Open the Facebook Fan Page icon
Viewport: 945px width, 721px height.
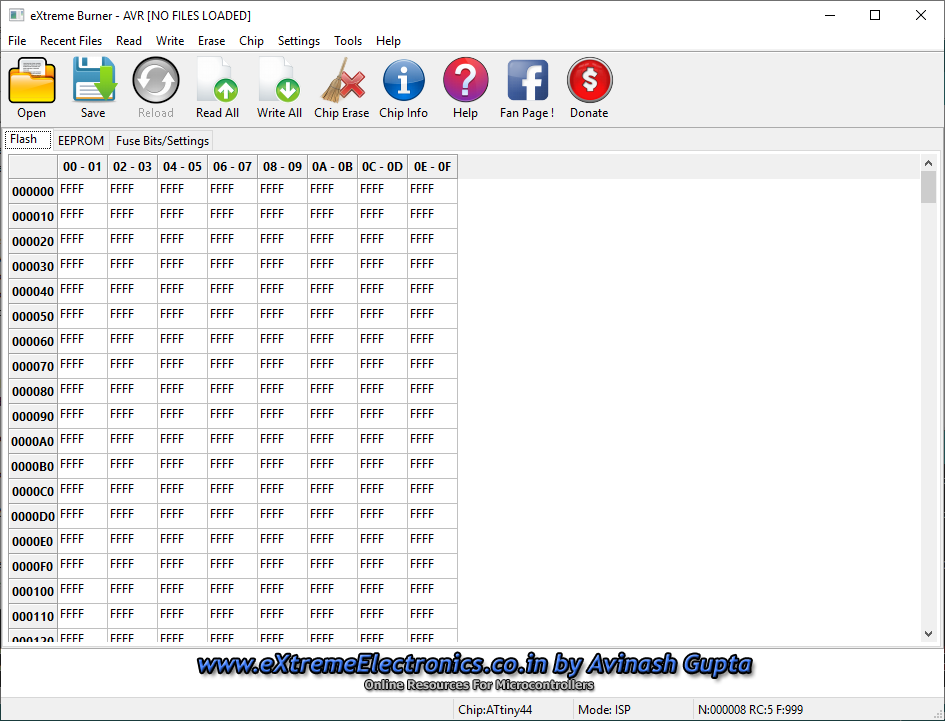[527, 80]
